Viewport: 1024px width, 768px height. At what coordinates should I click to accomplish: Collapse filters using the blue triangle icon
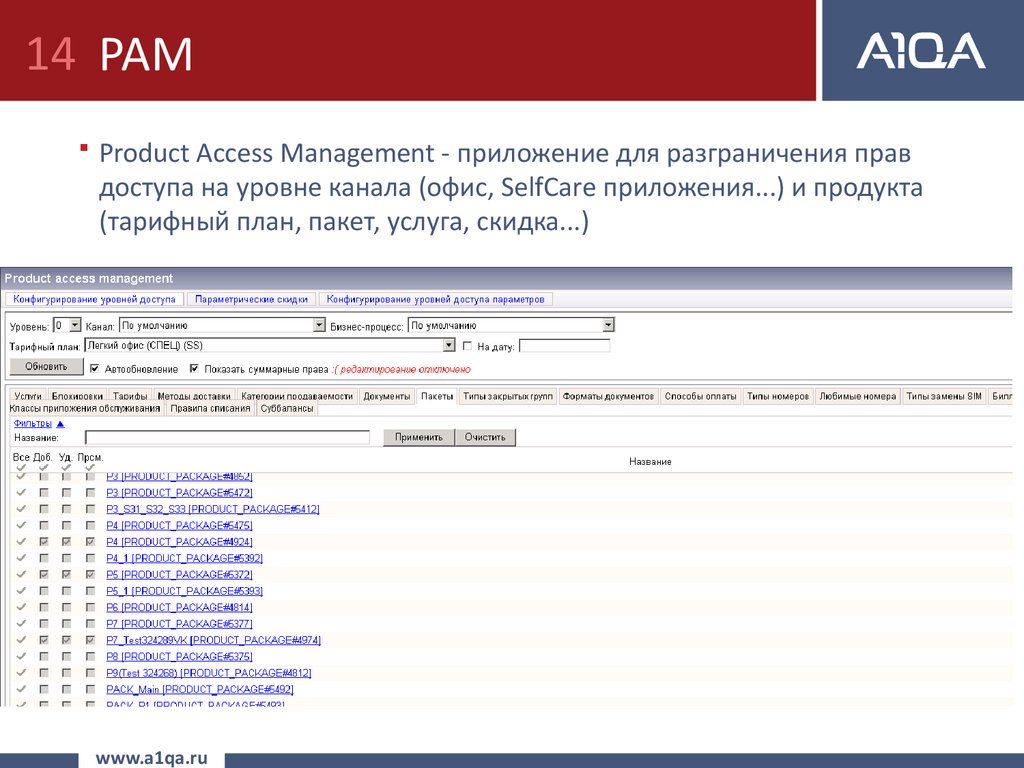60,424
